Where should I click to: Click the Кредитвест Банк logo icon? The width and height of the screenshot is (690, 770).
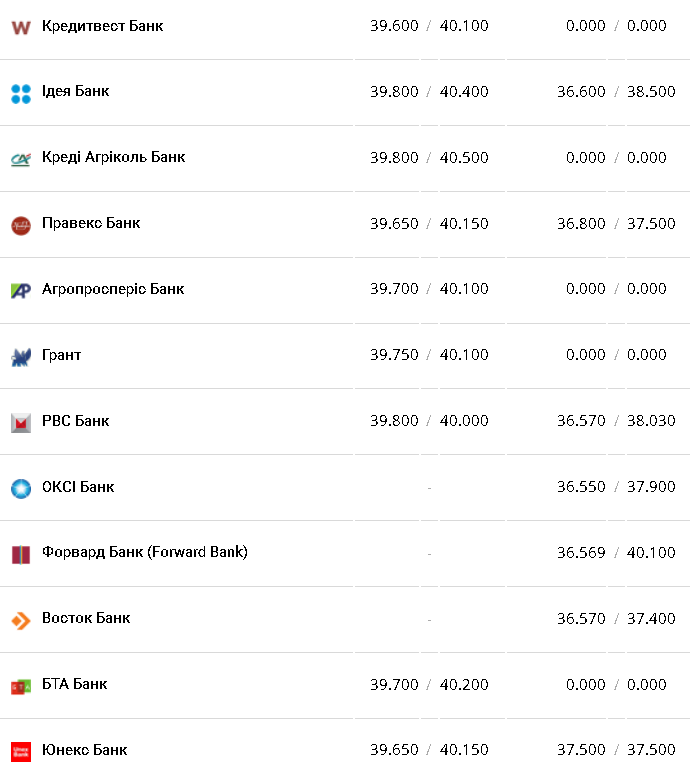coord(21,27)
